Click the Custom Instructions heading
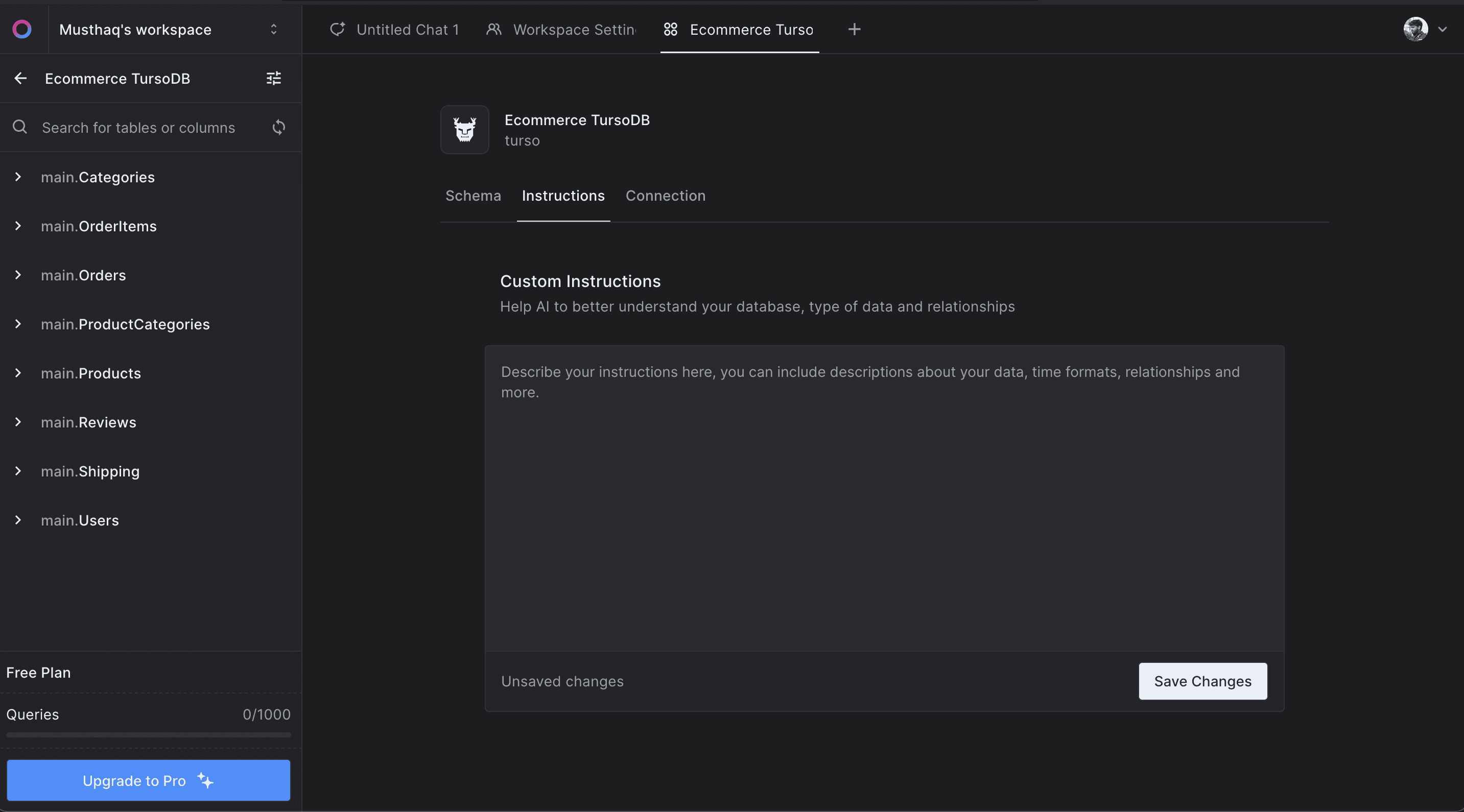 coord(580,282)
